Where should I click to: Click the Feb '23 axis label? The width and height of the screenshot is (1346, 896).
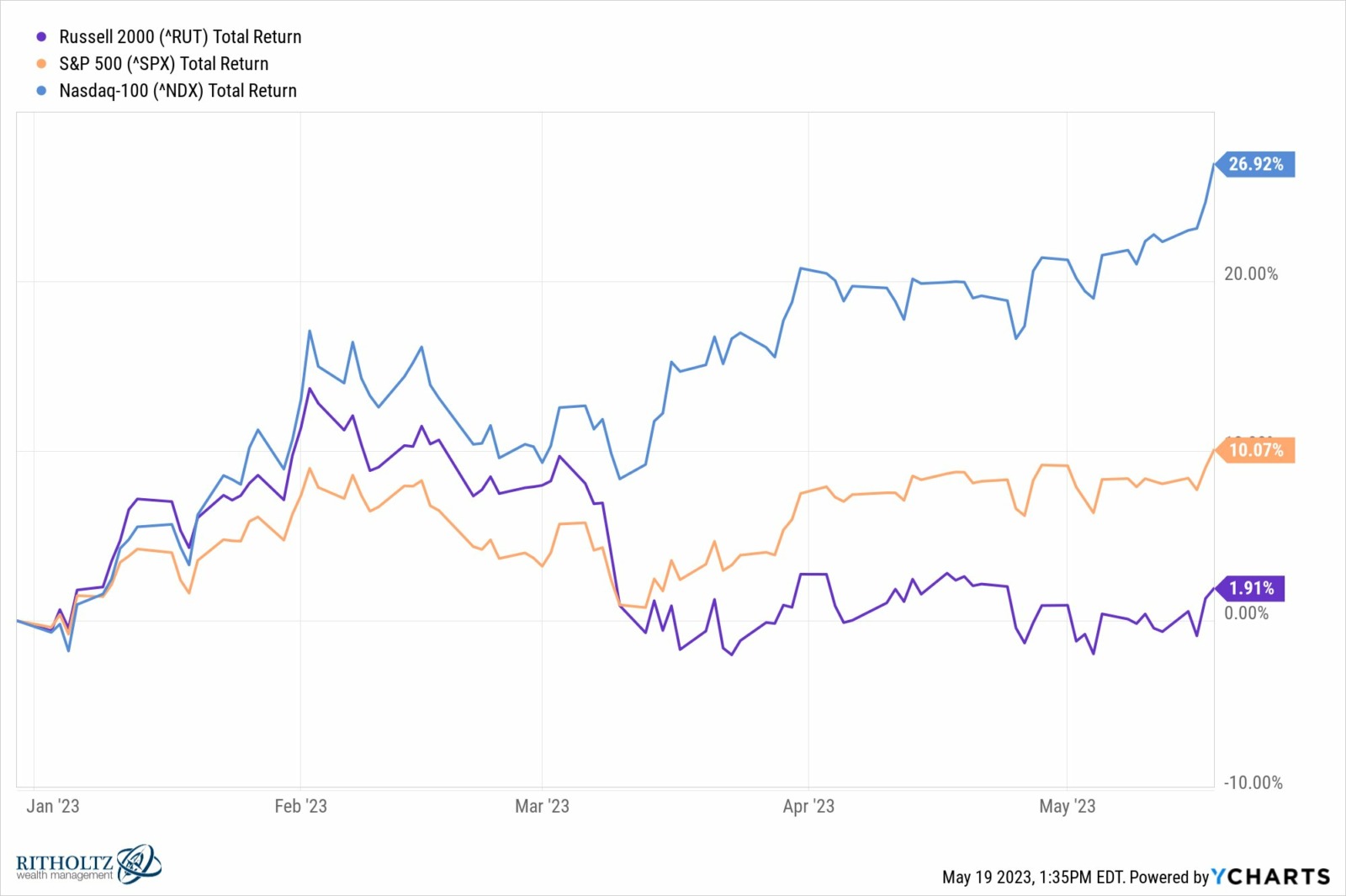(300, 806)
